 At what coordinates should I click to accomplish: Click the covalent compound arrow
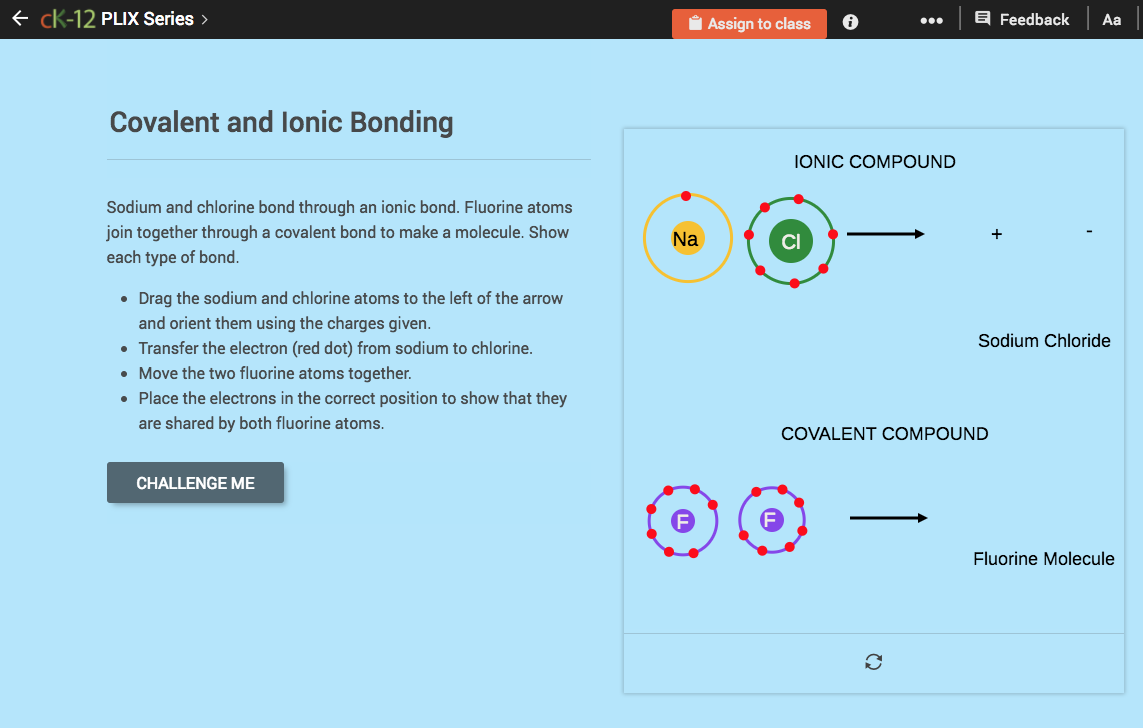(x=888, y=518)
